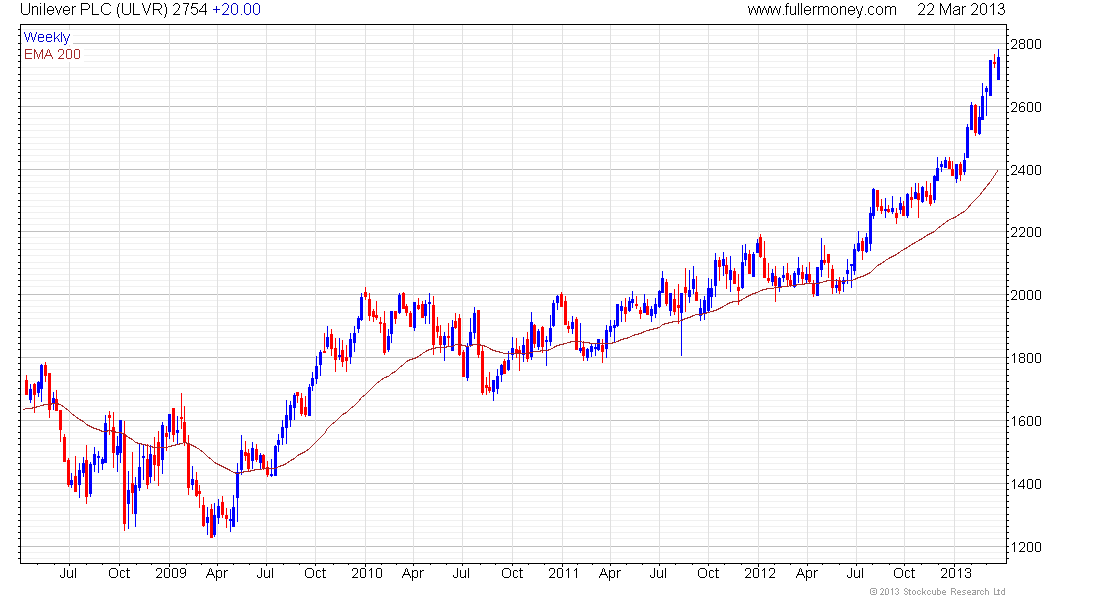Click the Apr label following 2009
This screenshot has width=1100, height=600.
(x=217, y=573)
